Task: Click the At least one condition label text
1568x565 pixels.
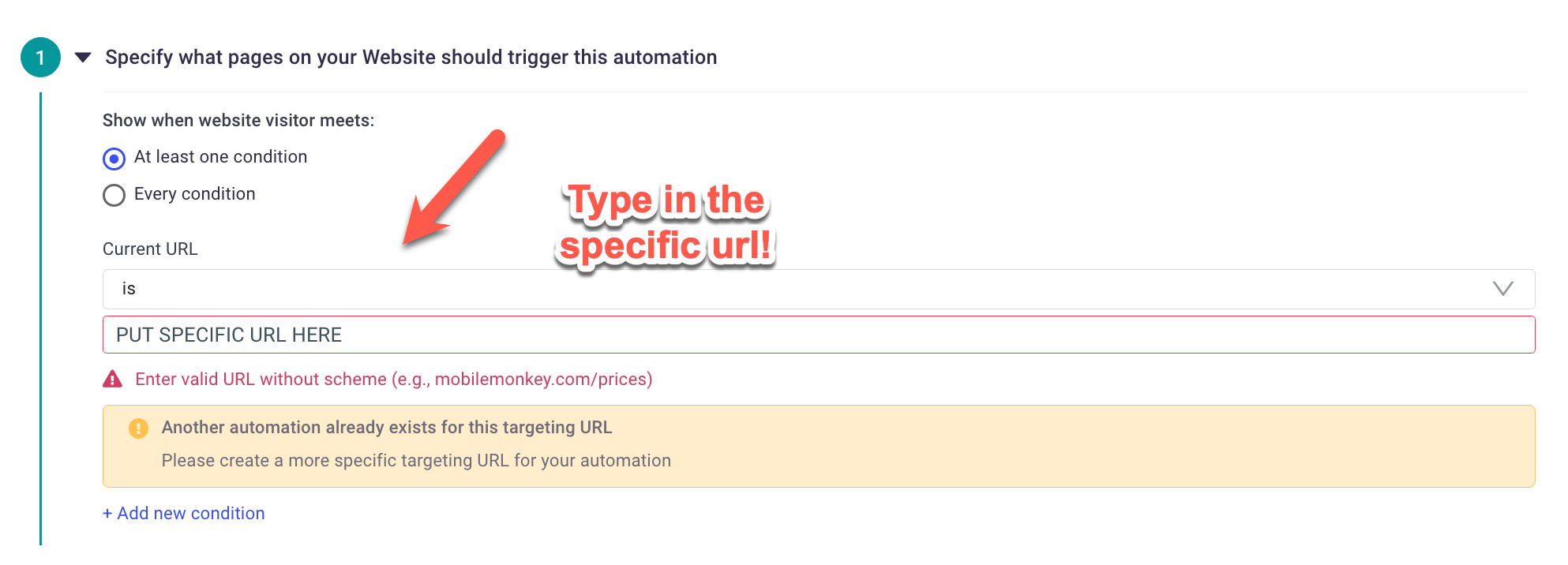Action: [221, 157]
